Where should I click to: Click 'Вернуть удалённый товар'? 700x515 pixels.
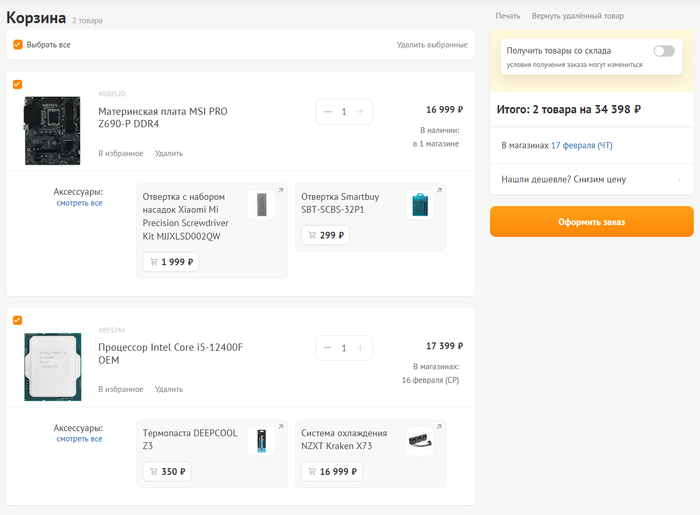click(577, 16)
